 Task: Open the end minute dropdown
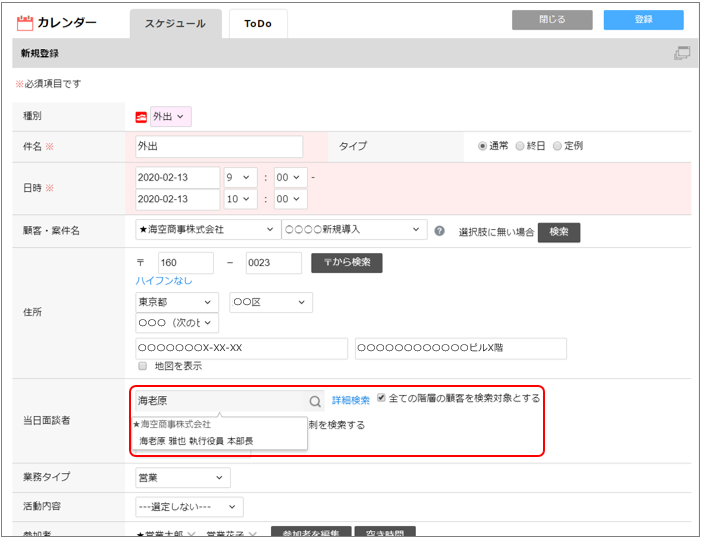[x=291, y=199]
